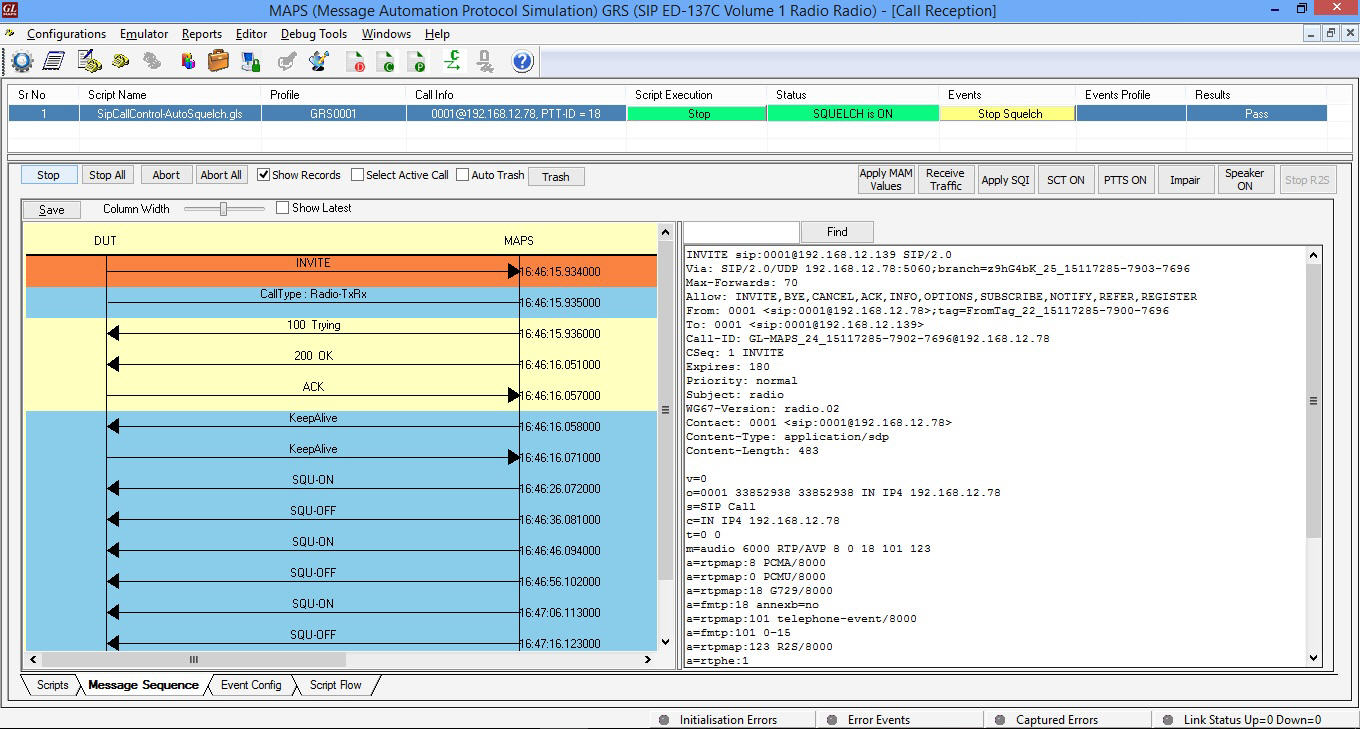Screen dimensions: 1360x729
Task: Click the SipCallControl-AutoSquelch.gls script name cell
Action: (x=170, y=114)
